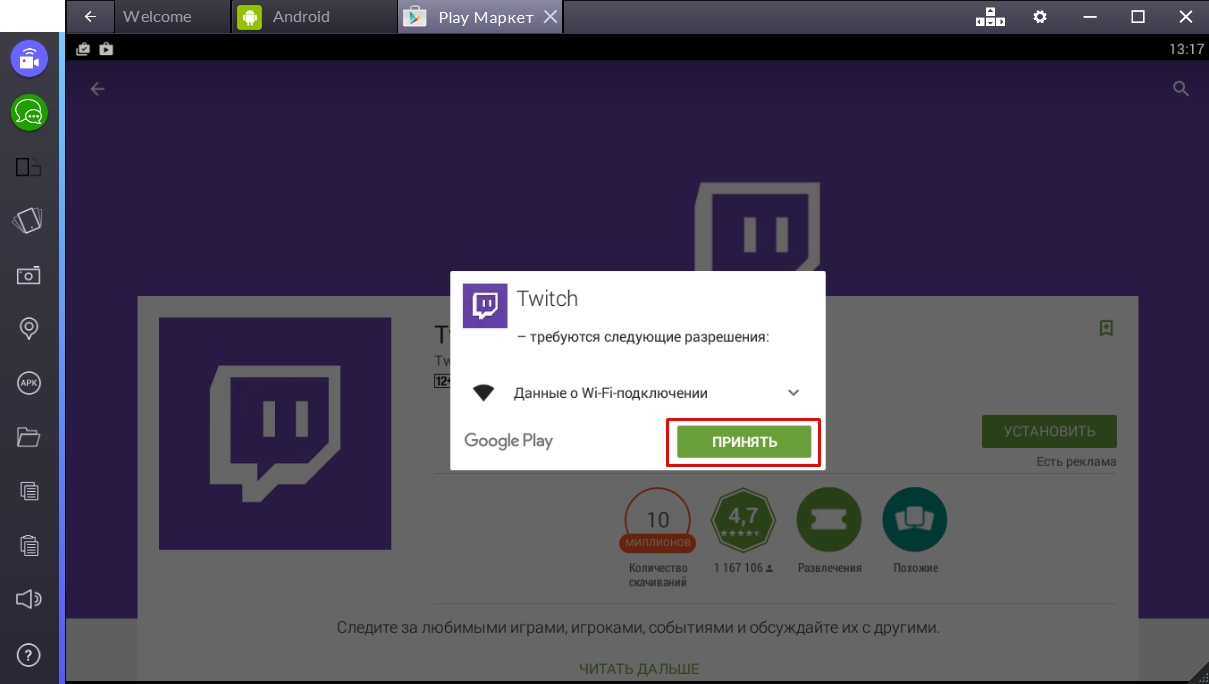Open the folder icon in sidebar
The width and height of the screenshot is (1209, 684).
pos(29,436)
